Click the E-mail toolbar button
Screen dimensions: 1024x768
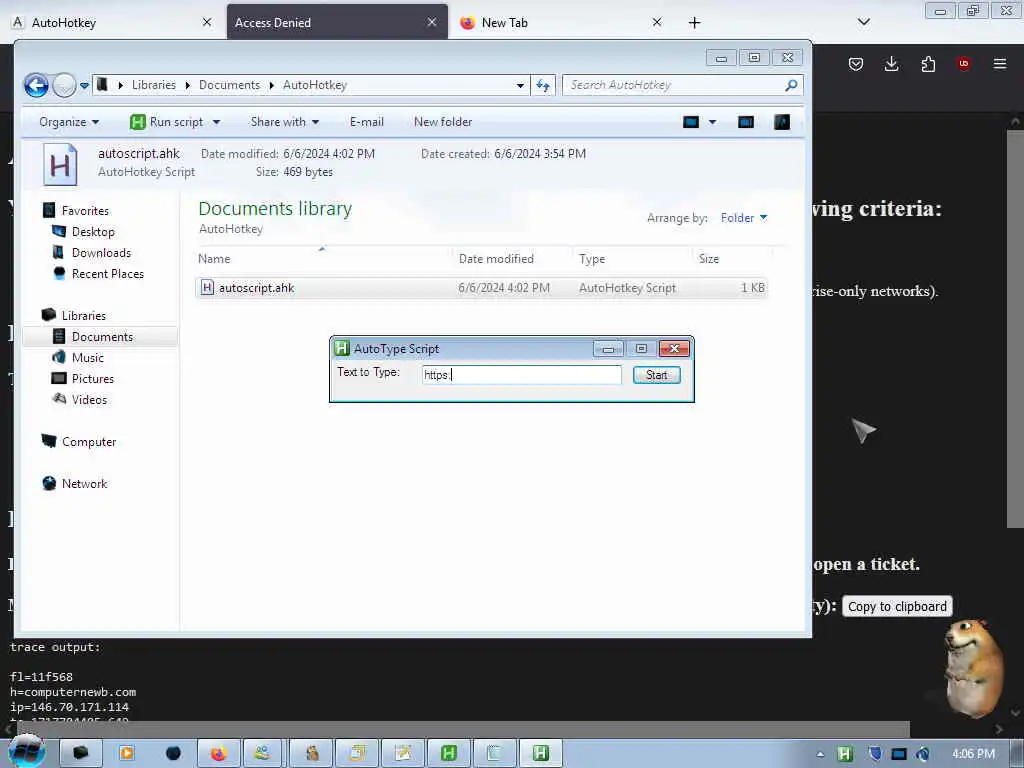pyautogui.click(x=366, y=122)
